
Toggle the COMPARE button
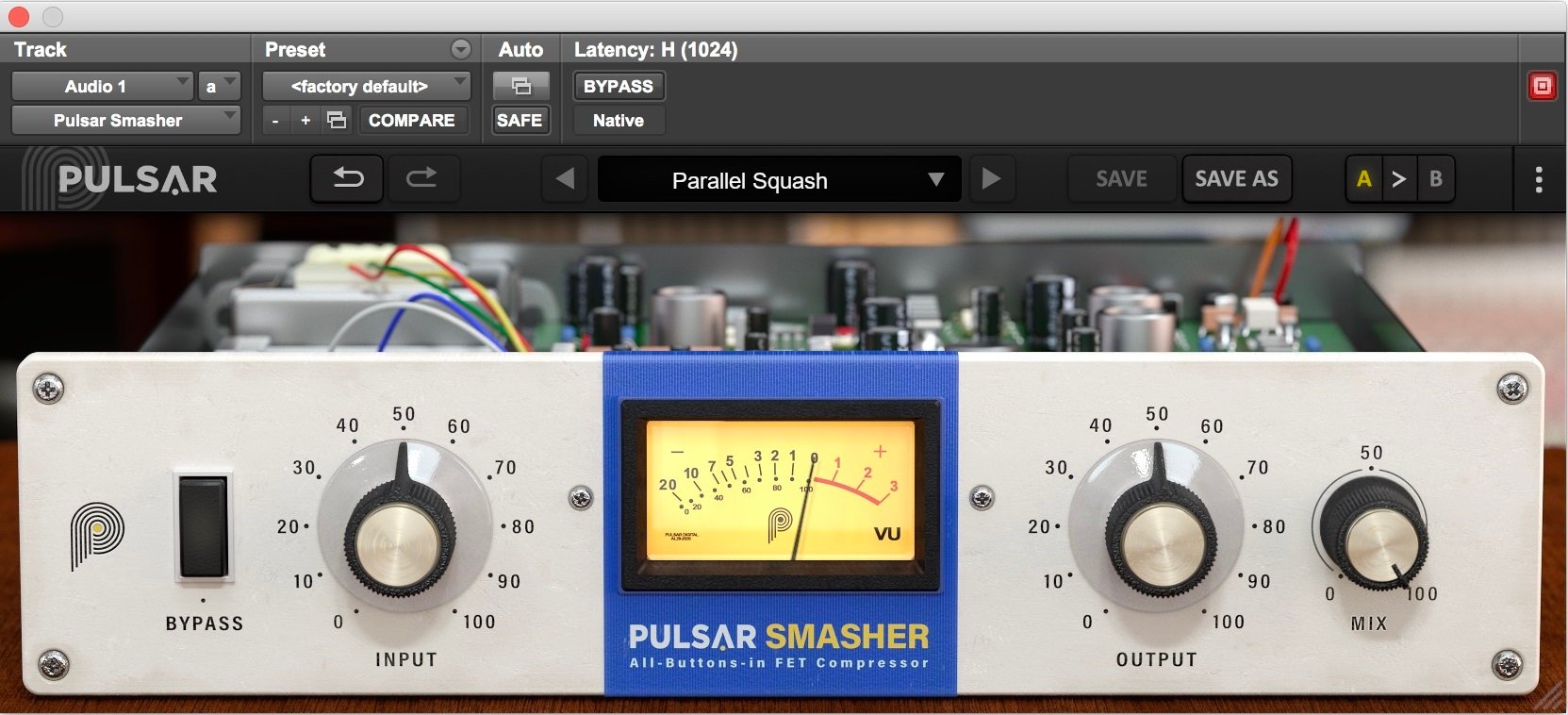click(x=412, y=120)
